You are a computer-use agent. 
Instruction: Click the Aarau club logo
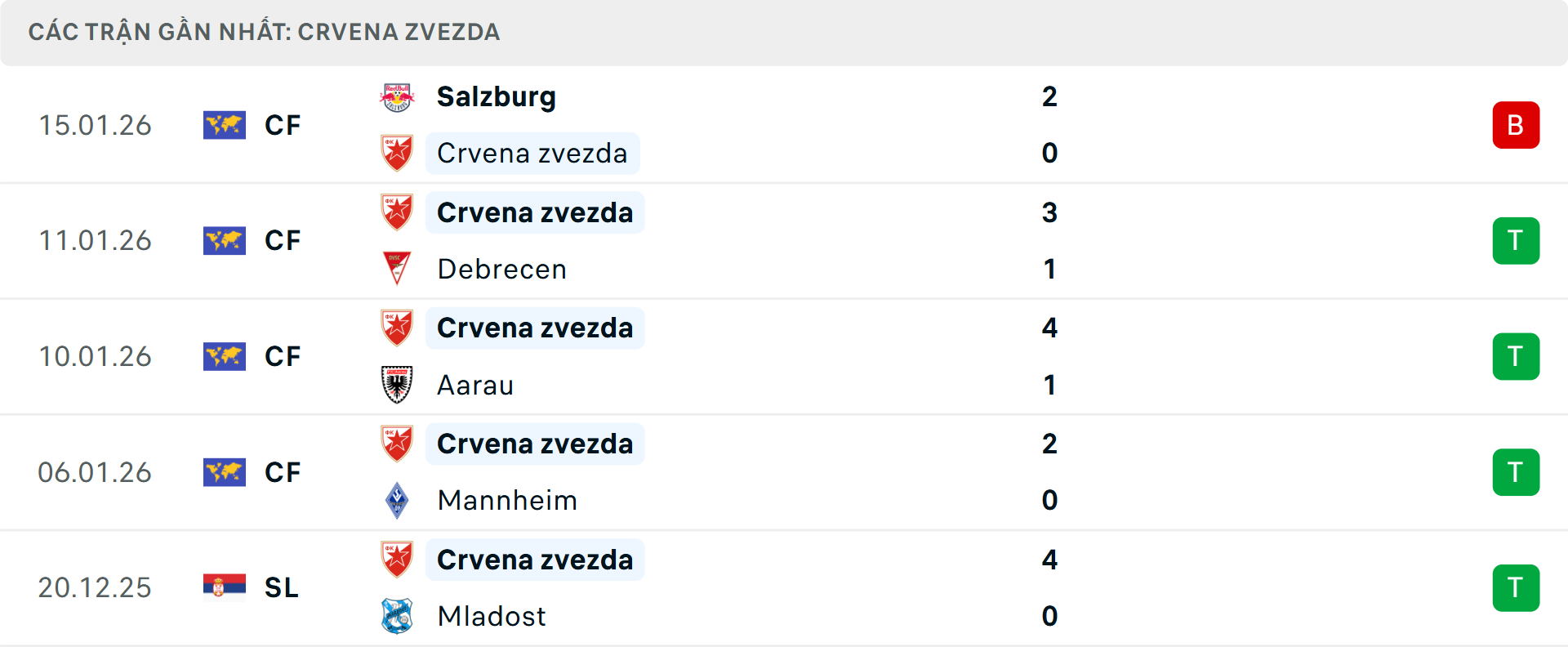[x=398, y=384]
